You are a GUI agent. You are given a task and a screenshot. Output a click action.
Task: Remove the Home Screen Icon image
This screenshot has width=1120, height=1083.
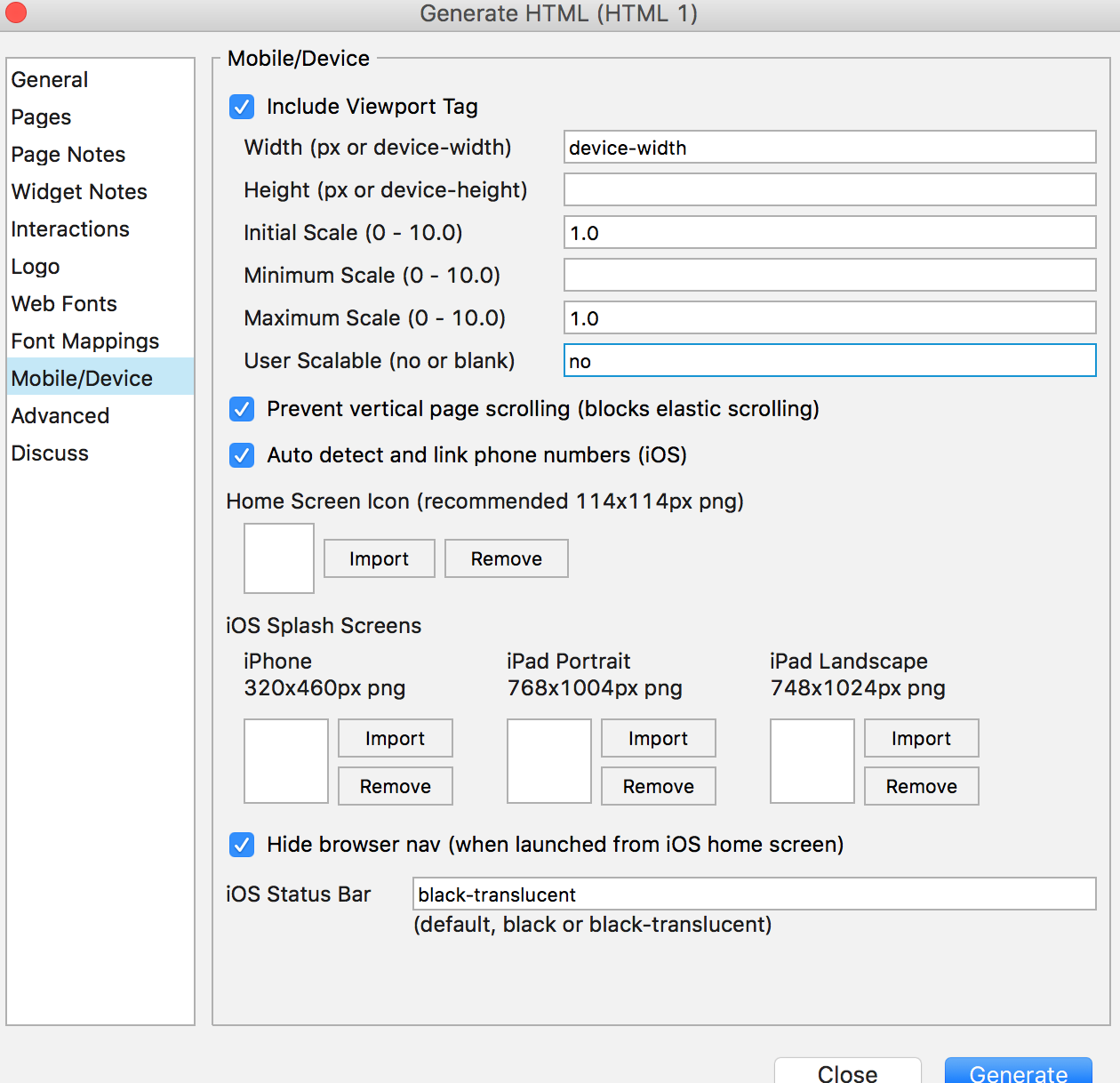click(506, 558)
